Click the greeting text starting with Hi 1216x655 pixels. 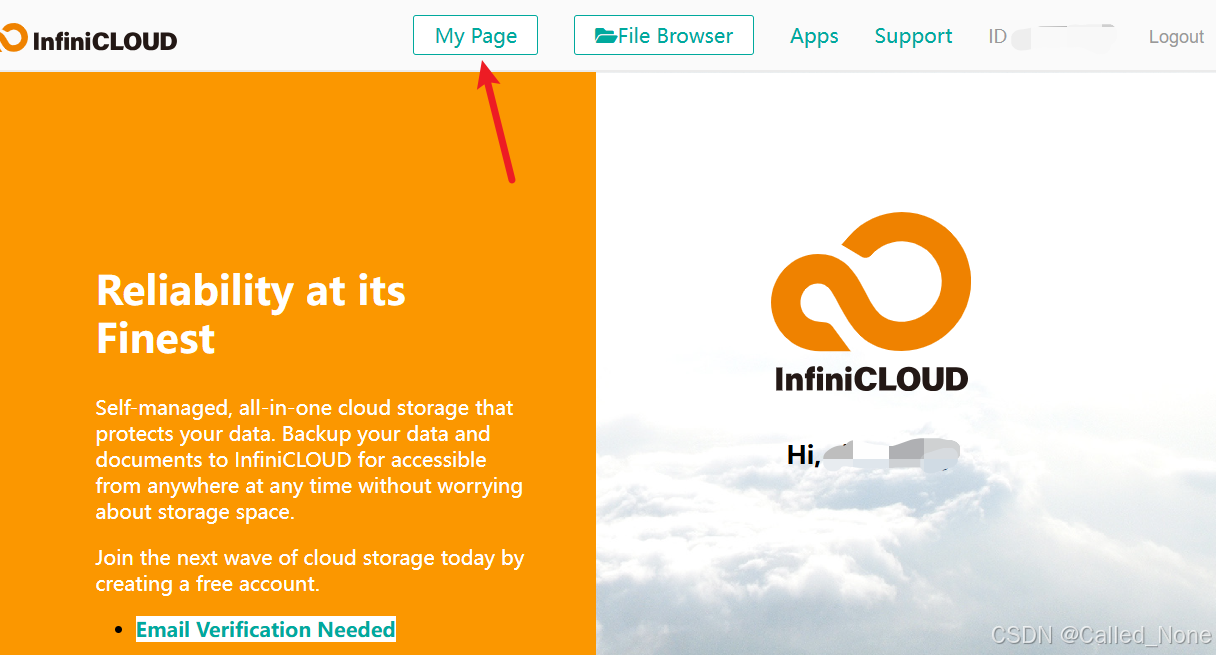(803, 454)
